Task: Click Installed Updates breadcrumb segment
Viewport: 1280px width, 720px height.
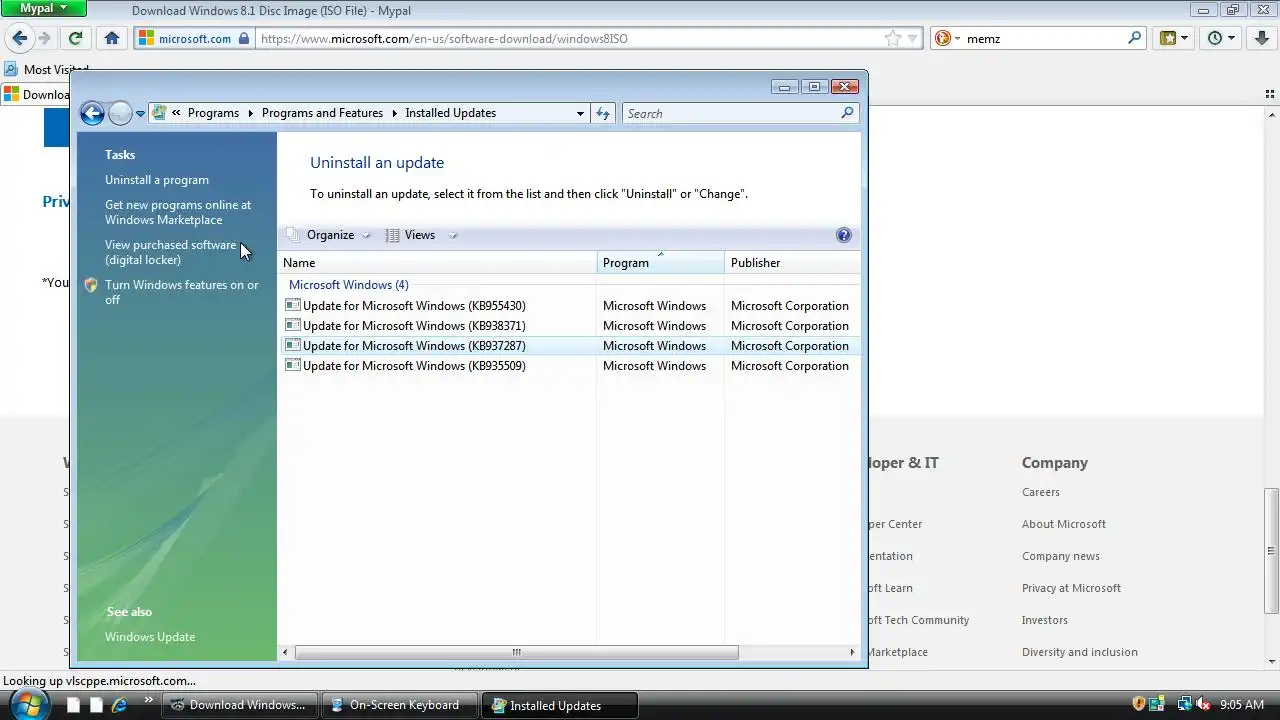Action: pyautogui.click(x=450, y=113)
